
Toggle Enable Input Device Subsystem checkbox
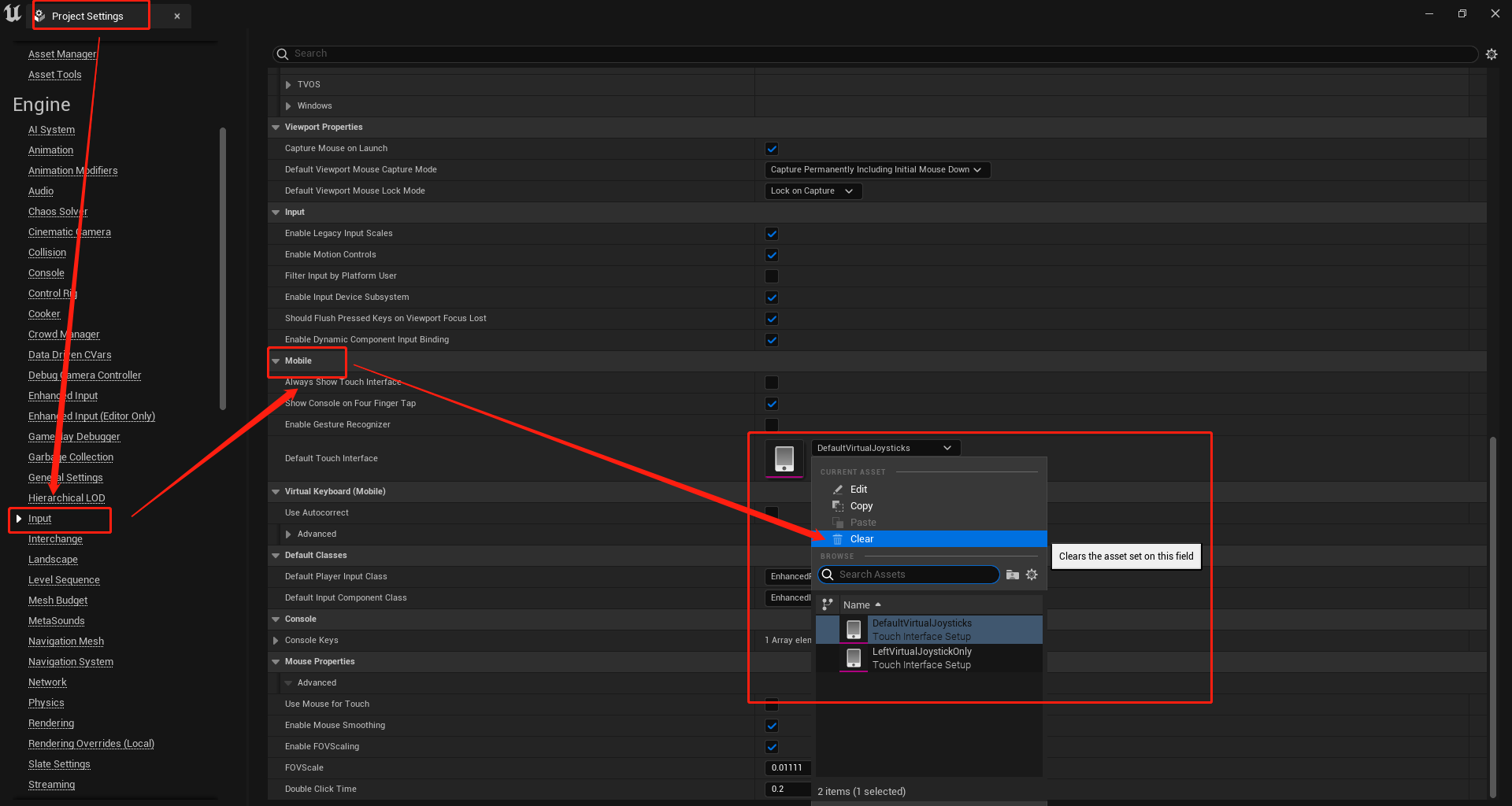click(x=772, y=298)
